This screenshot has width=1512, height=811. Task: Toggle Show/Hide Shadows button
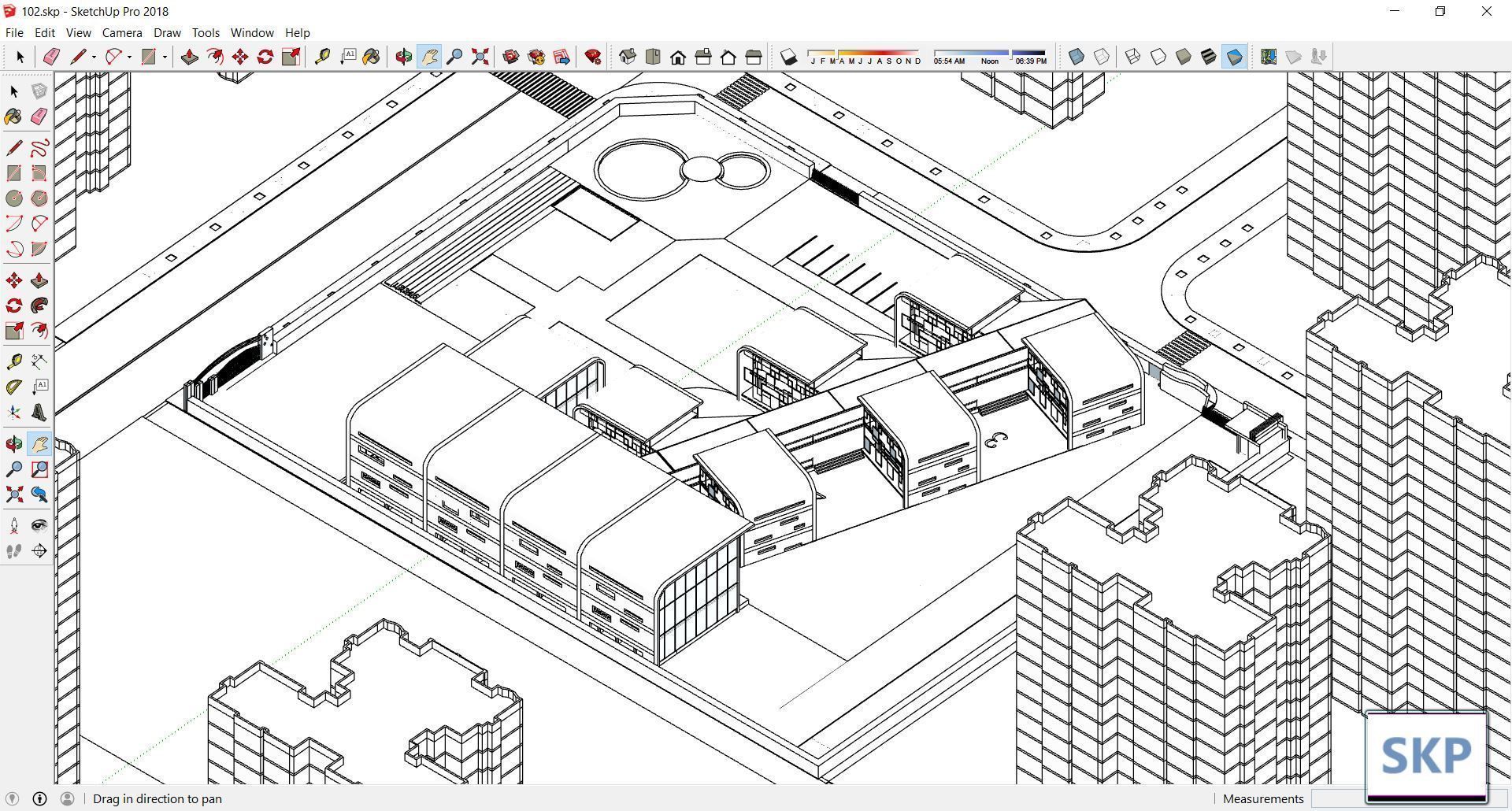click(788, 57)
